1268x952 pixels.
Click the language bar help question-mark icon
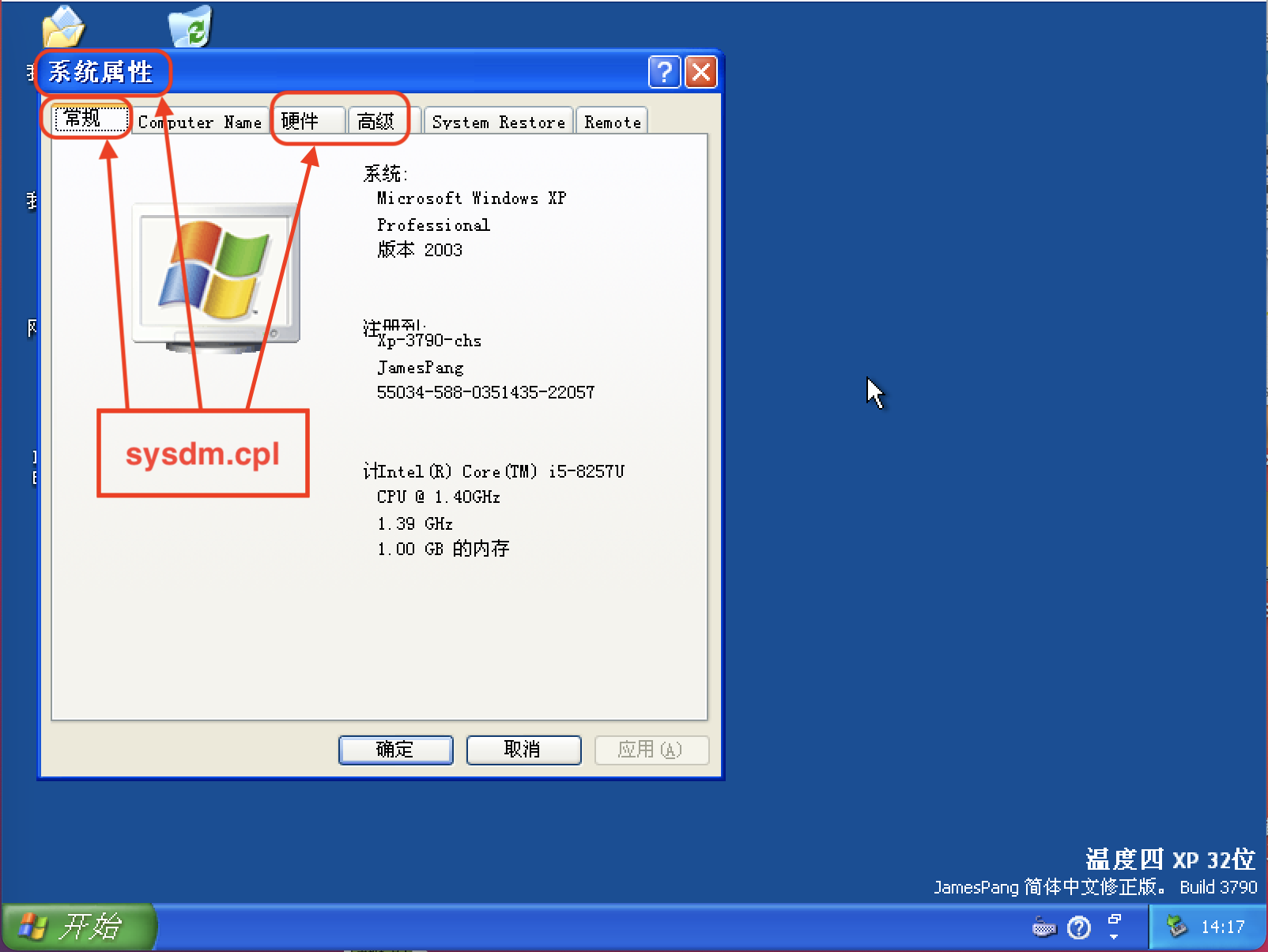[1078, 927]
